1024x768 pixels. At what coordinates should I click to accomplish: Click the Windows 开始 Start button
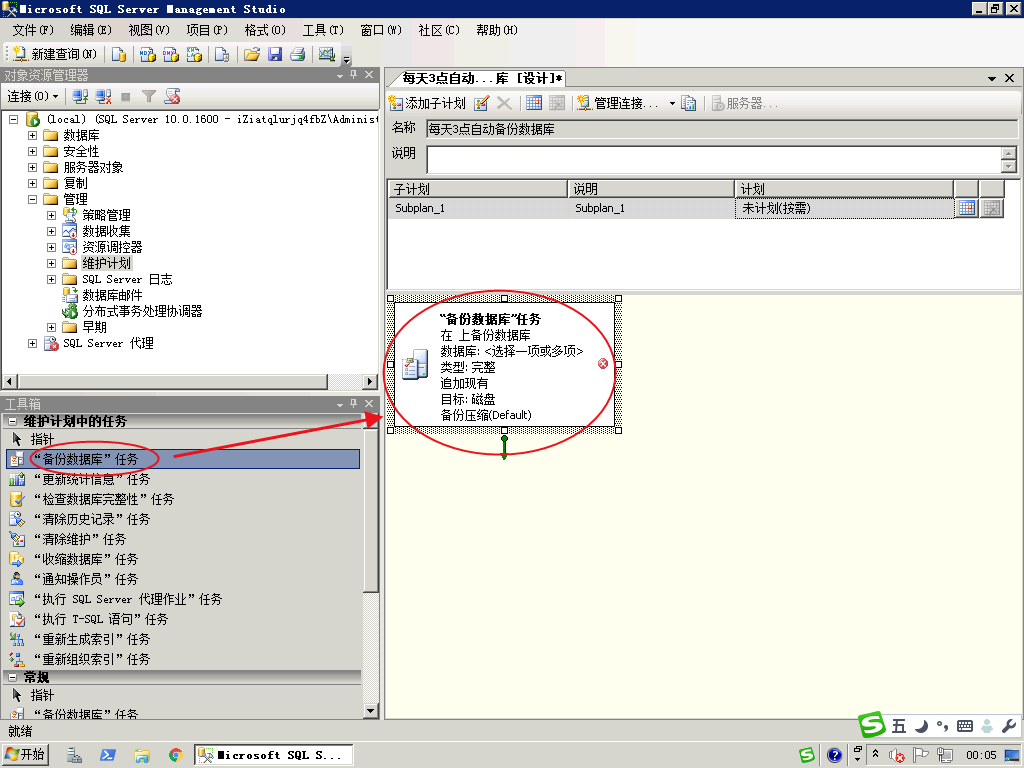point(26,755)
